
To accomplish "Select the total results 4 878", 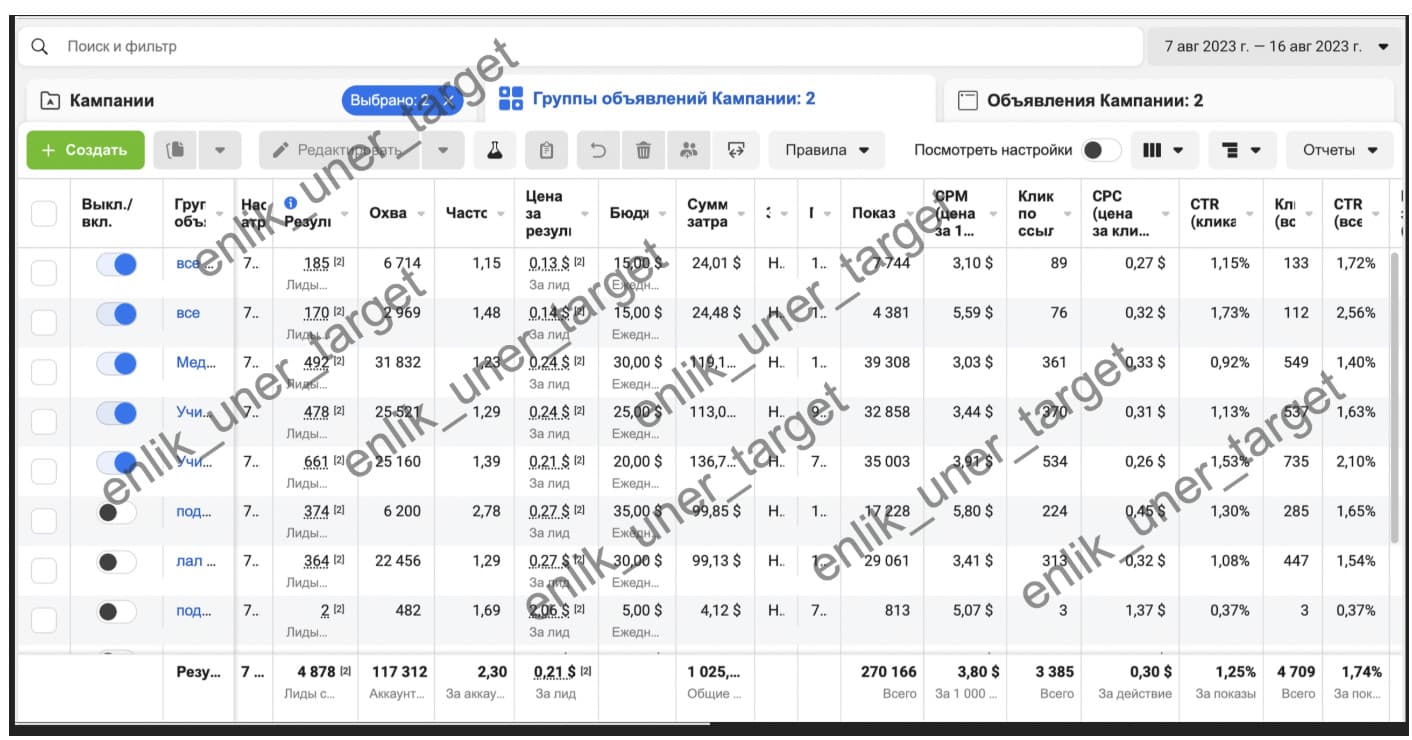I will click(x=316, y=672).
